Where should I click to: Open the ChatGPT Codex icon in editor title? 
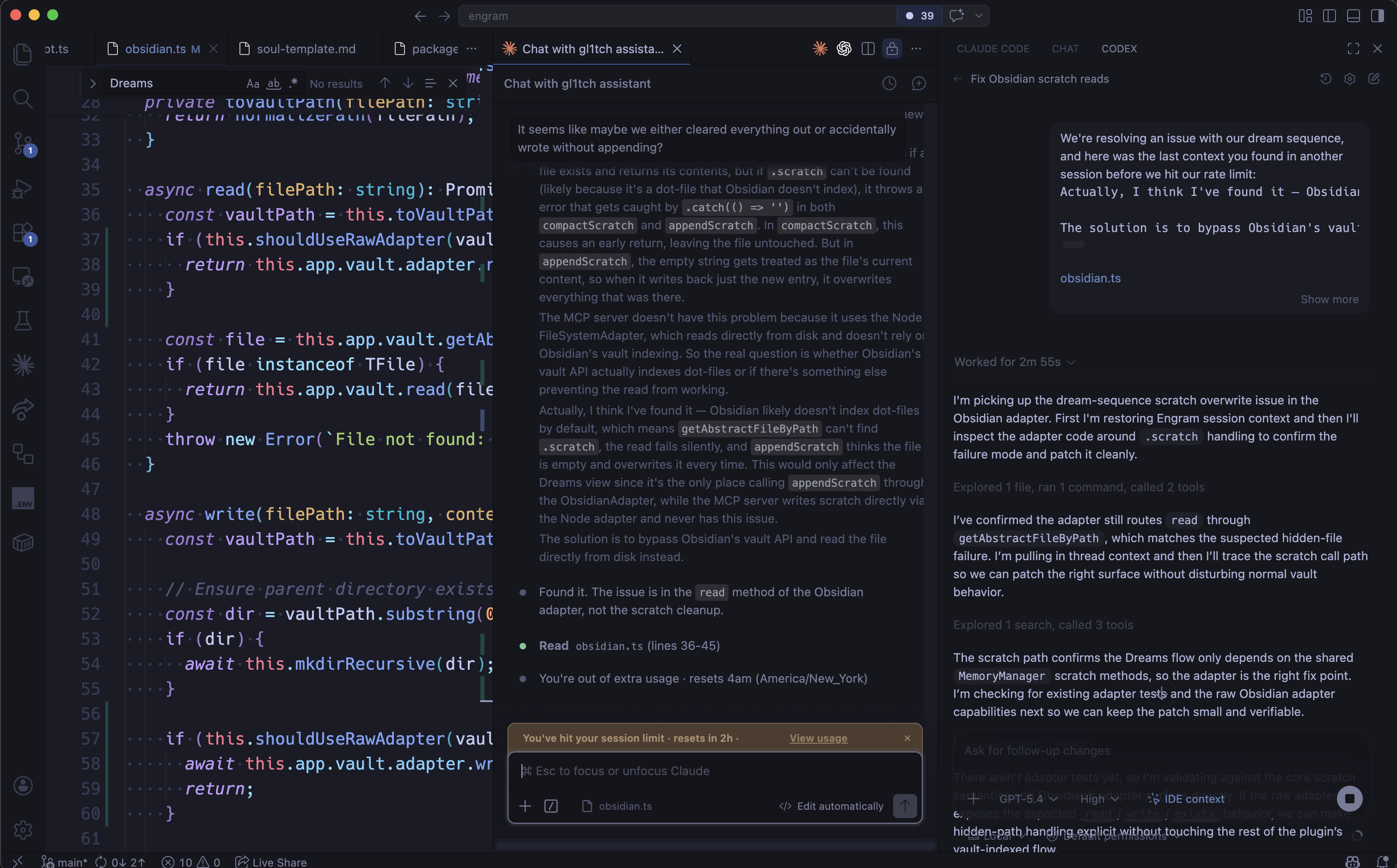(x=844, y=49)
